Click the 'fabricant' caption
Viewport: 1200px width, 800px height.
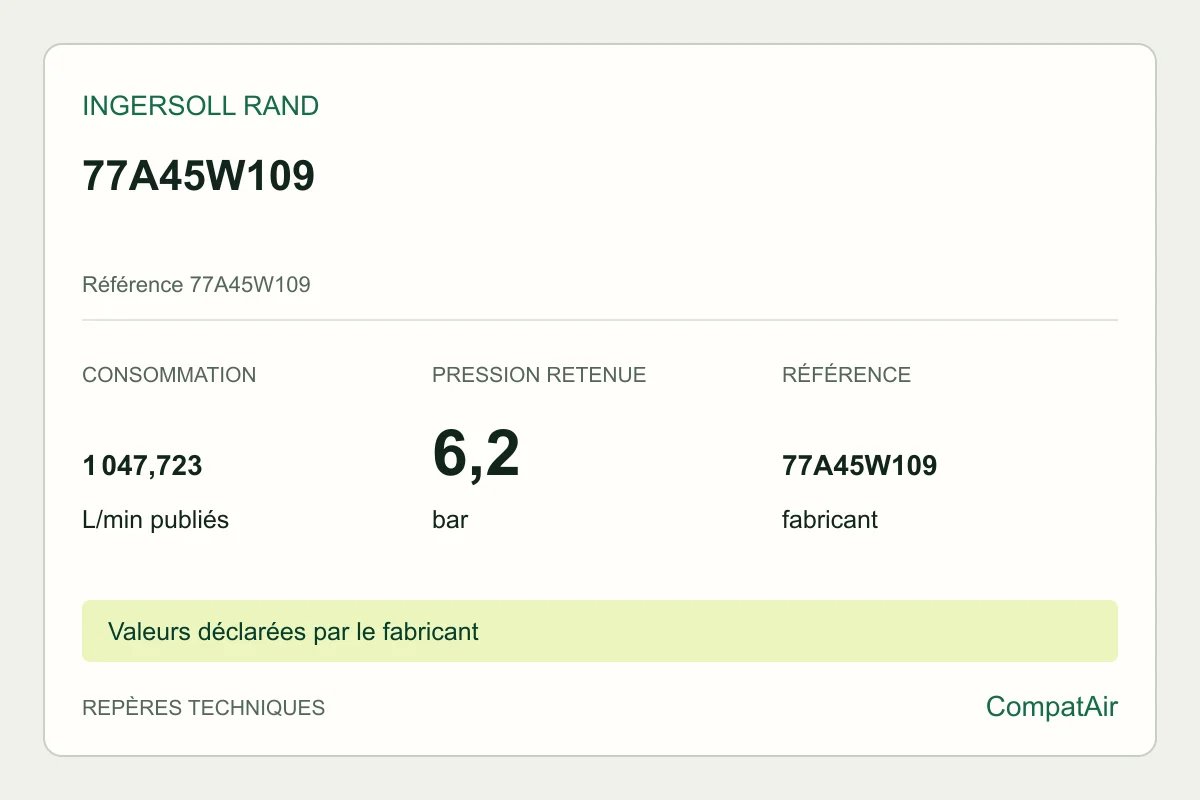click(x=830, y=520)
